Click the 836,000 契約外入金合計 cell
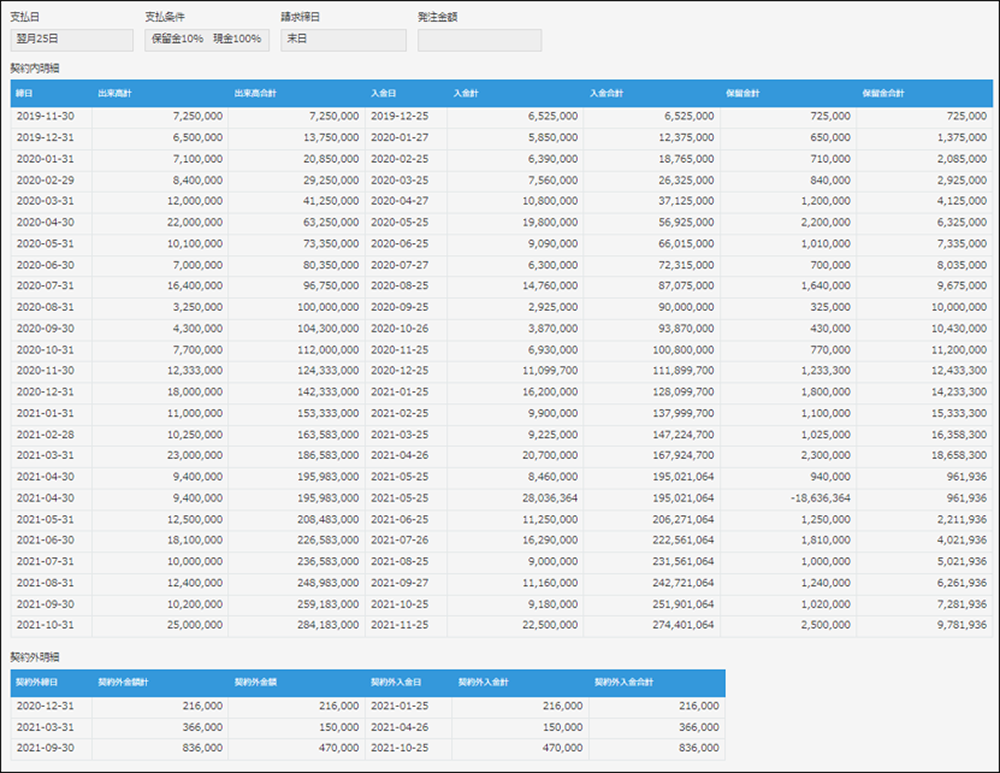The image size is (1000, 773). (657, 748)
